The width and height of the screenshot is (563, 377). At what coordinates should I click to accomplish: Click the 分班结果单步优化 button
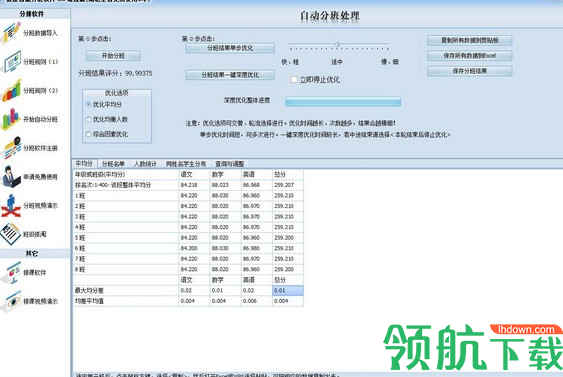tap(230, 48)
